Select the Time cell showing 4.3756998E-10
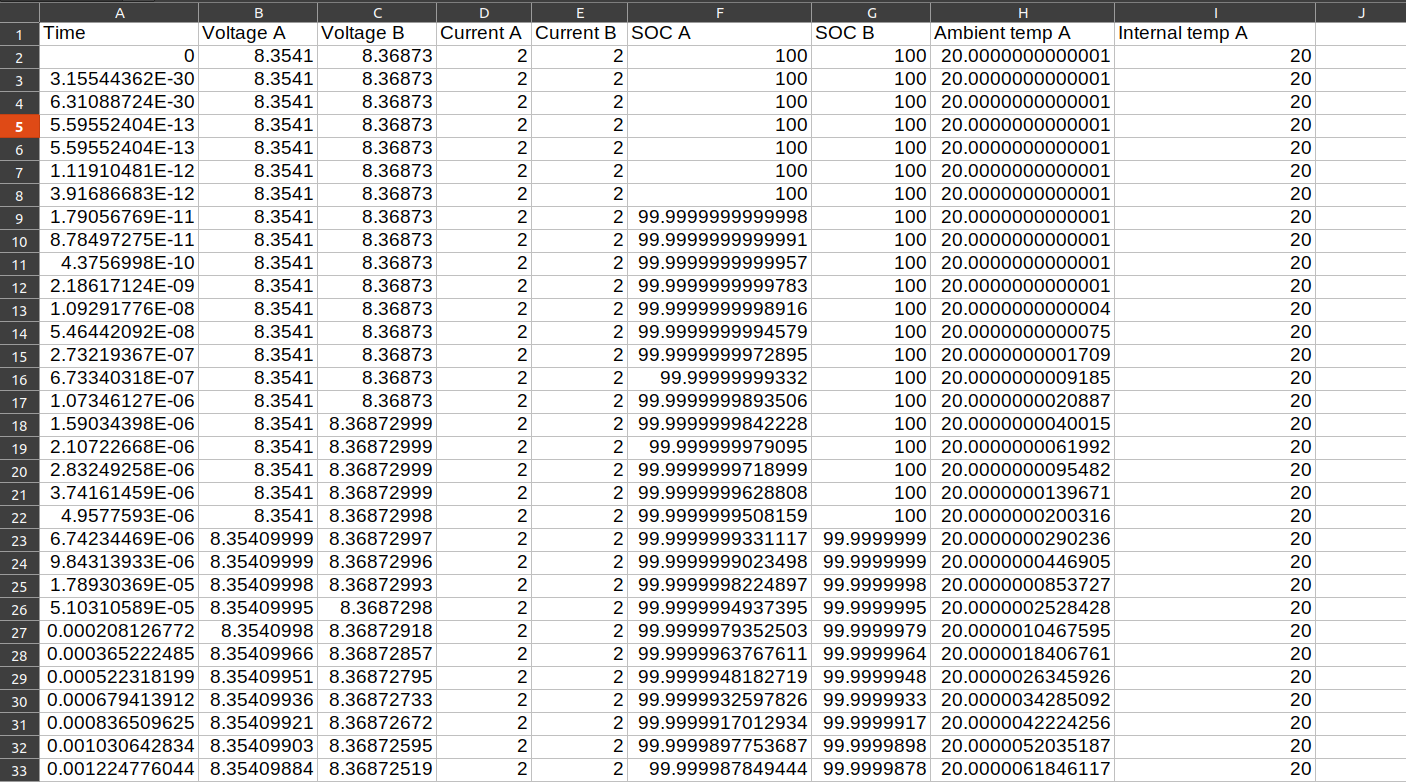Screen dimensions: 1406x782 pos(119,263)
